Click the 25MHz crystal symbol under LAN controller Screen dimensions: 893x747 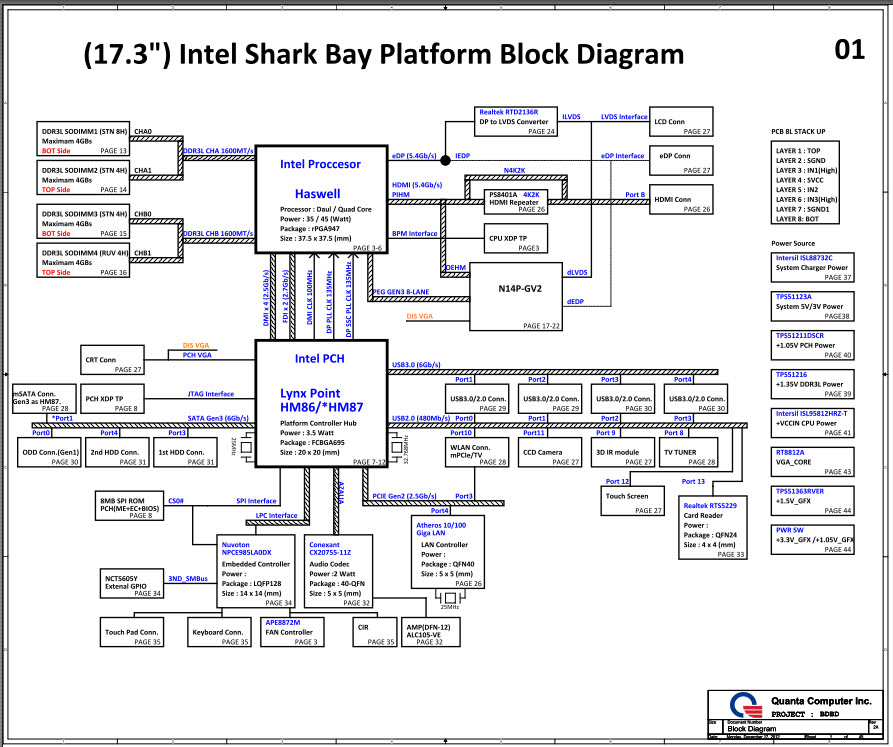click(450, 598)
